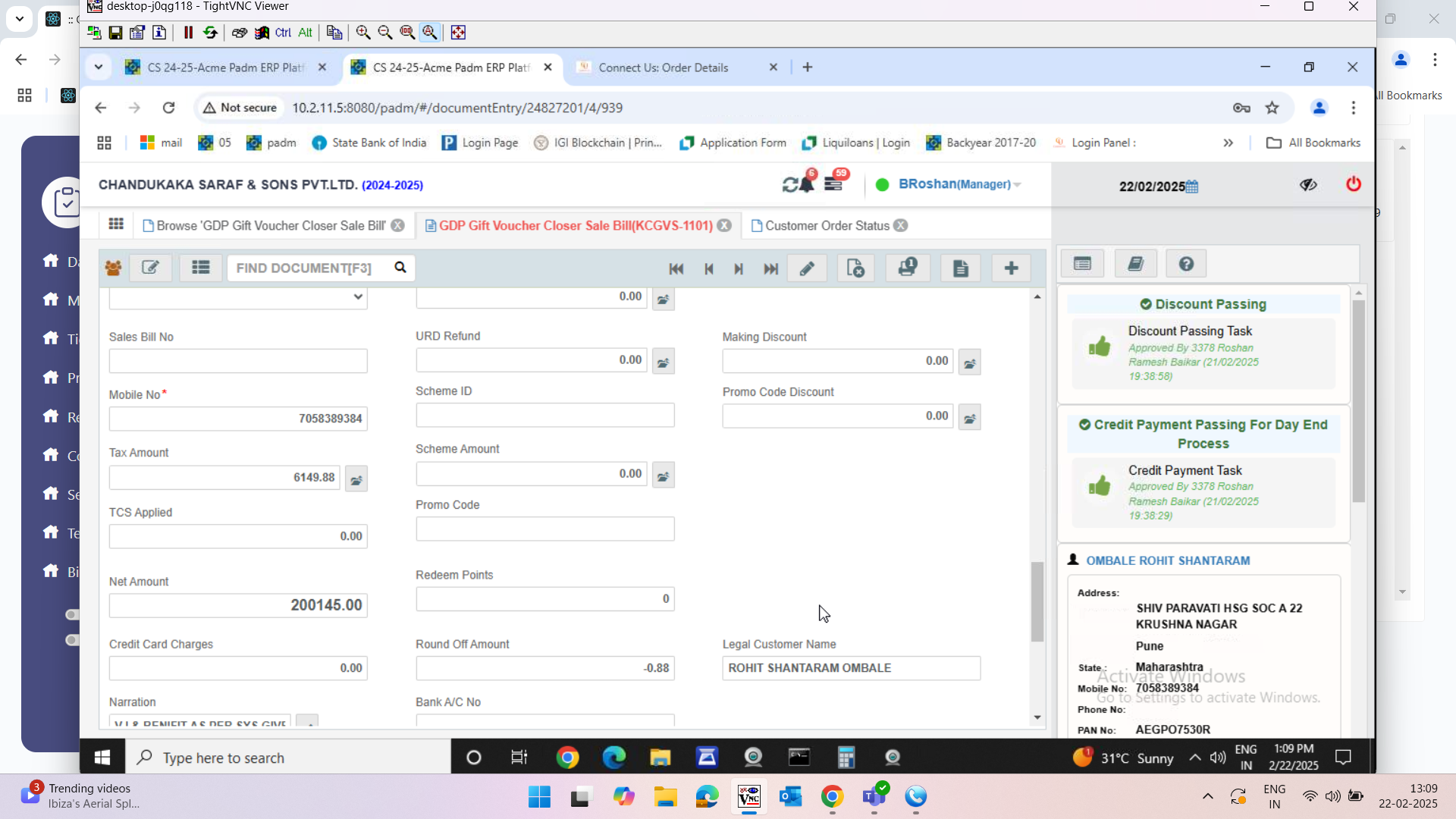Open the Application Form bookmark
1456x819 pixels.
point(733,143)
